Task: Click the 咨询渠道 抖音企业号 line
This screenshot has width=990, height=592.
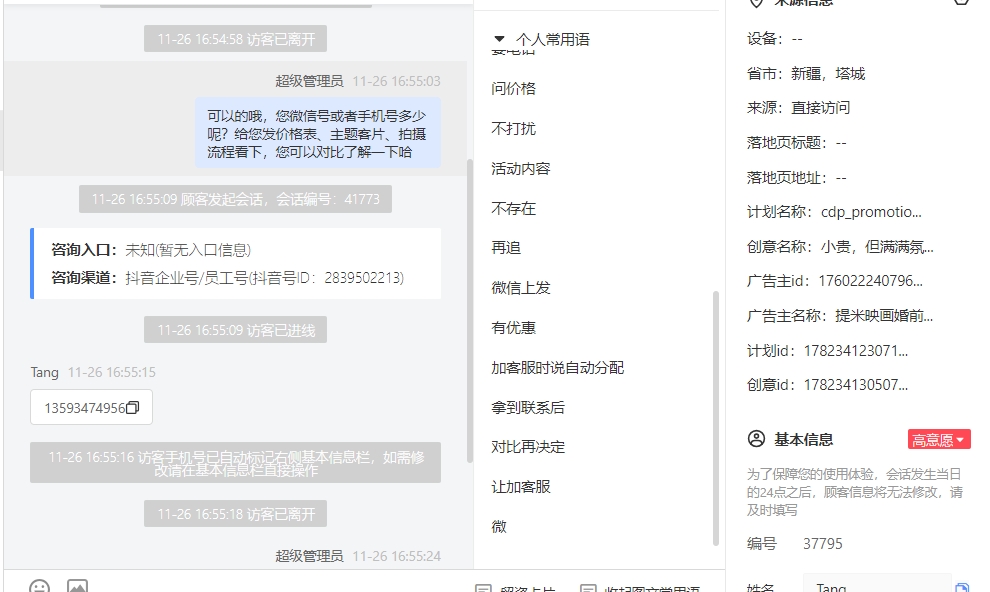Action: pos(227,278)
